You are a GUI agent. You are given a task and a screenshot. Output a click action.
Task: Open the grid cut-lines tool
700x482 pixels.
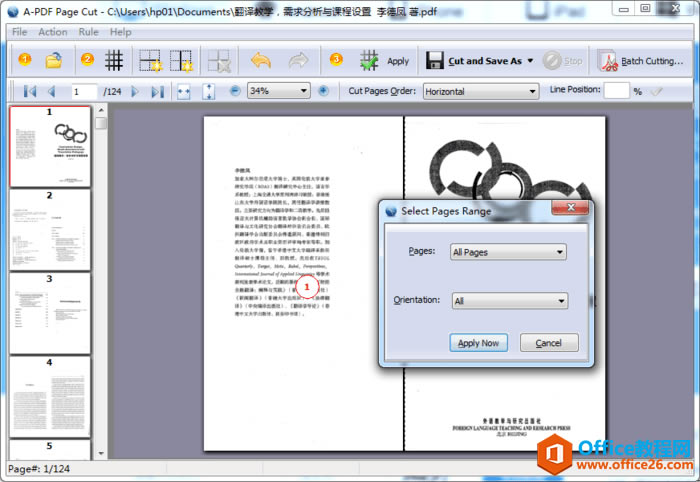pyautogui.click(x=114, y=60)
